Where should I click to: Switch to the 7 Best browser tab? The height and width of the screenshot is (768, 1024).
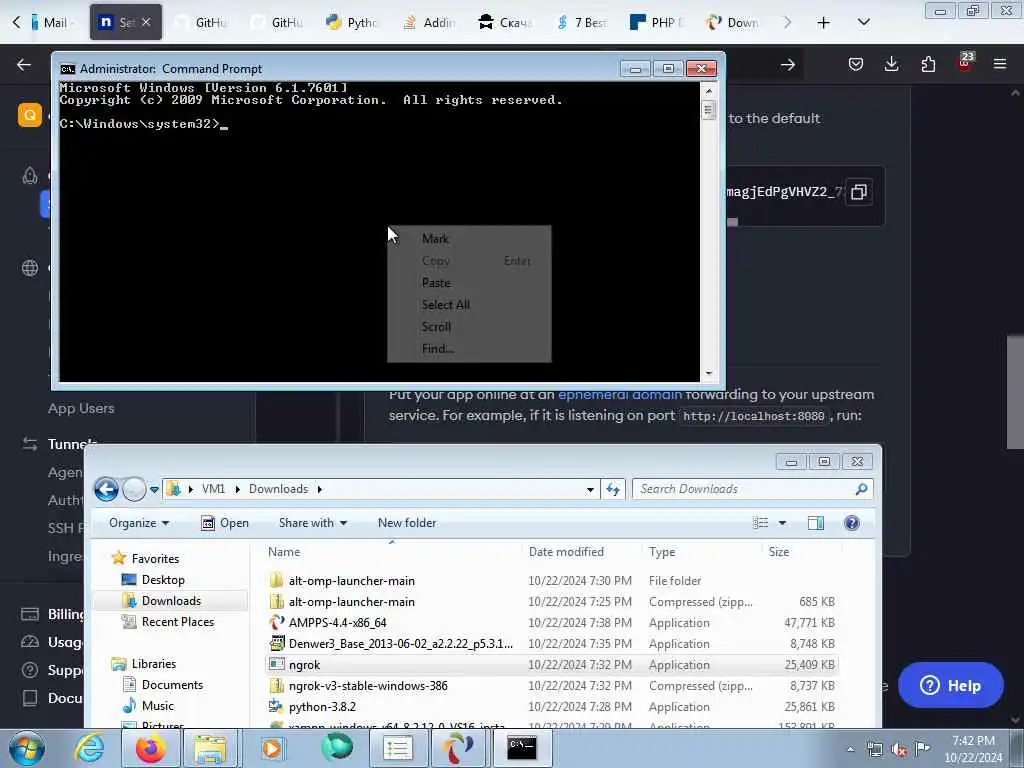click(x=580, y=23)
